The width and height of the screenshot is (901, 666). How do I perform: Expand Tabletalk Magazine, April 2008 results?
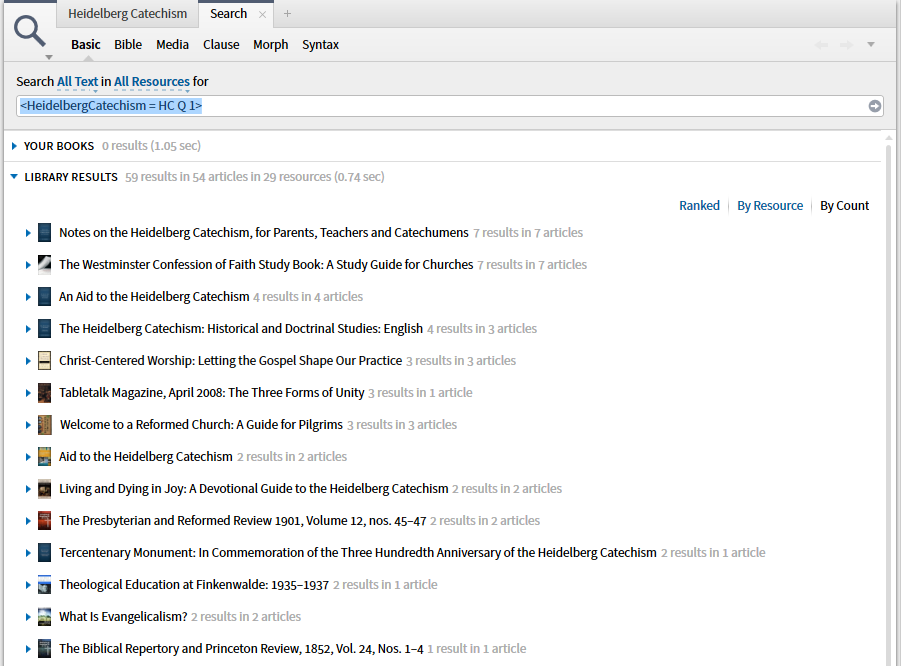click(x=28, y=393)
